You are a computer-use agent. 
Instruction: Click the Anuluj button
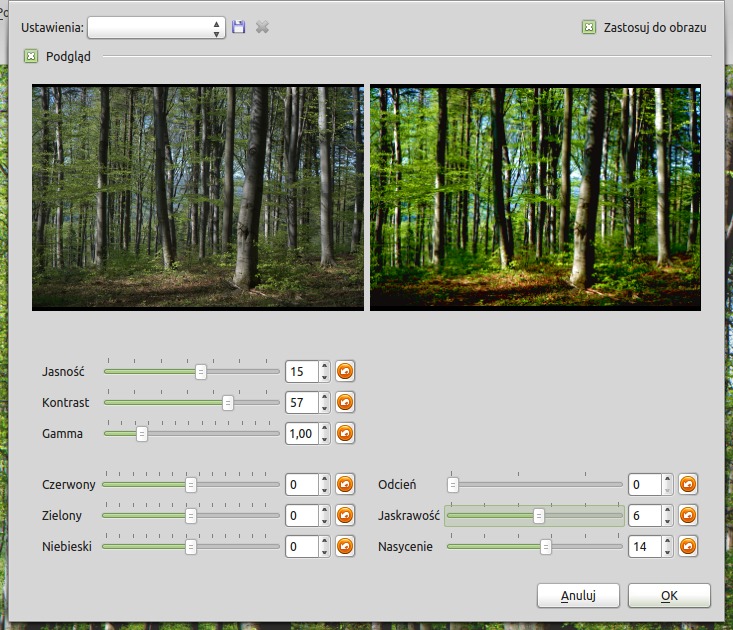[x=578, y=595]
